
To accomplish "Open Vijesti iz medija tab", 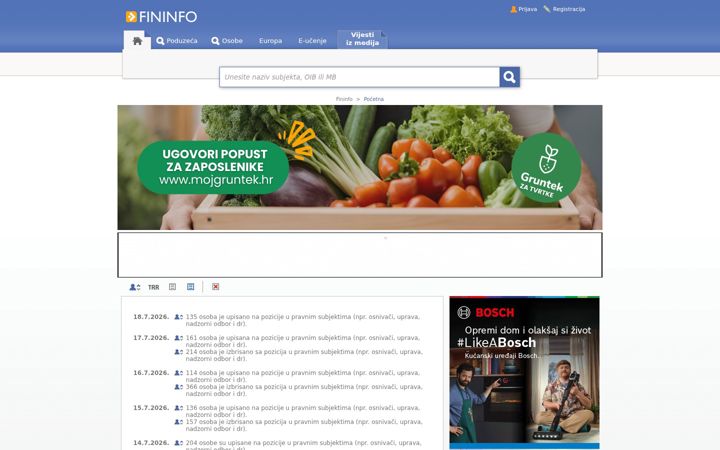I will point(362,39).
